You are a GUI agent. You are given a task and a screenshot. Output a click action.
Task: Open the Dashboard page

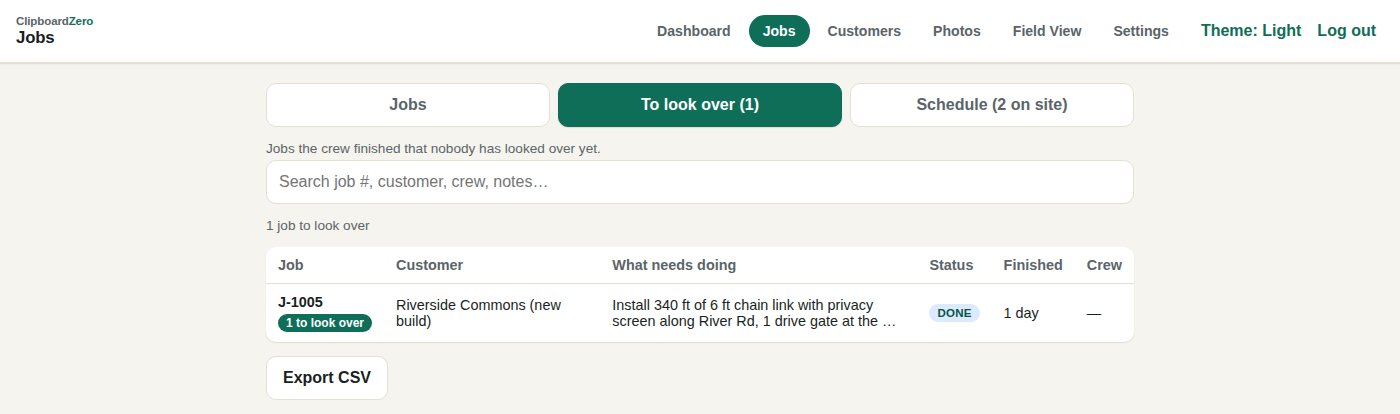[693, 31]
